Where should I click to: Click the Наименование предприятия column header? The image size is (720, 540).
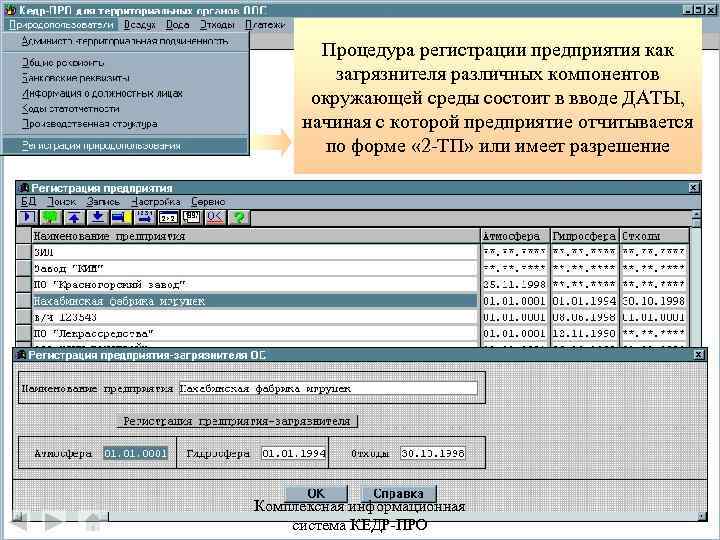(x=255, y=236)
